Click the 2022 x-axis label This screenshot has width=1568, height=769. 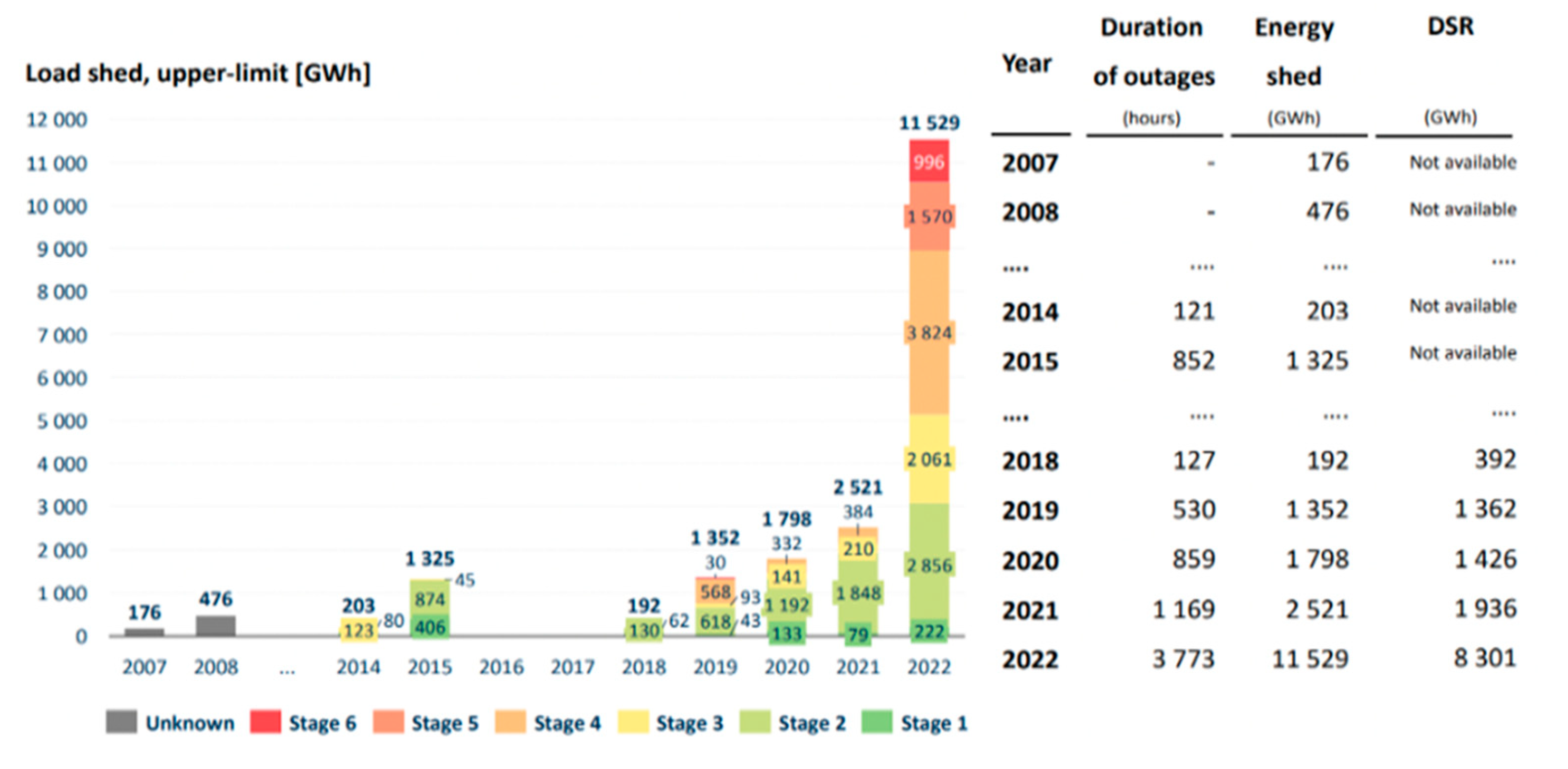pyautogui.click(x=929, y=667)
